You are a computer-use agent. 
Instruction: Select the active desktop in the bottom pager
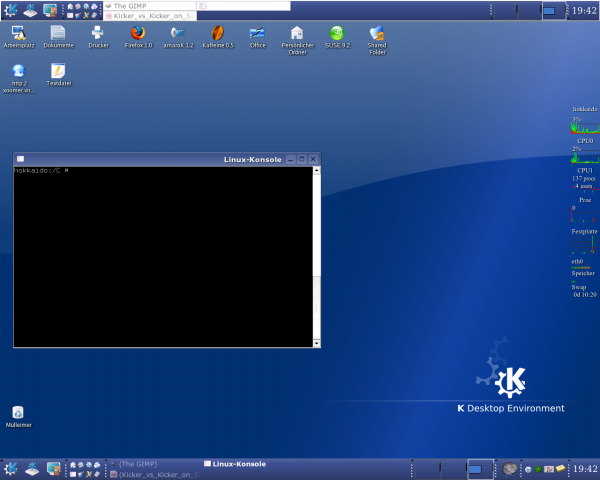coord(480,469)
